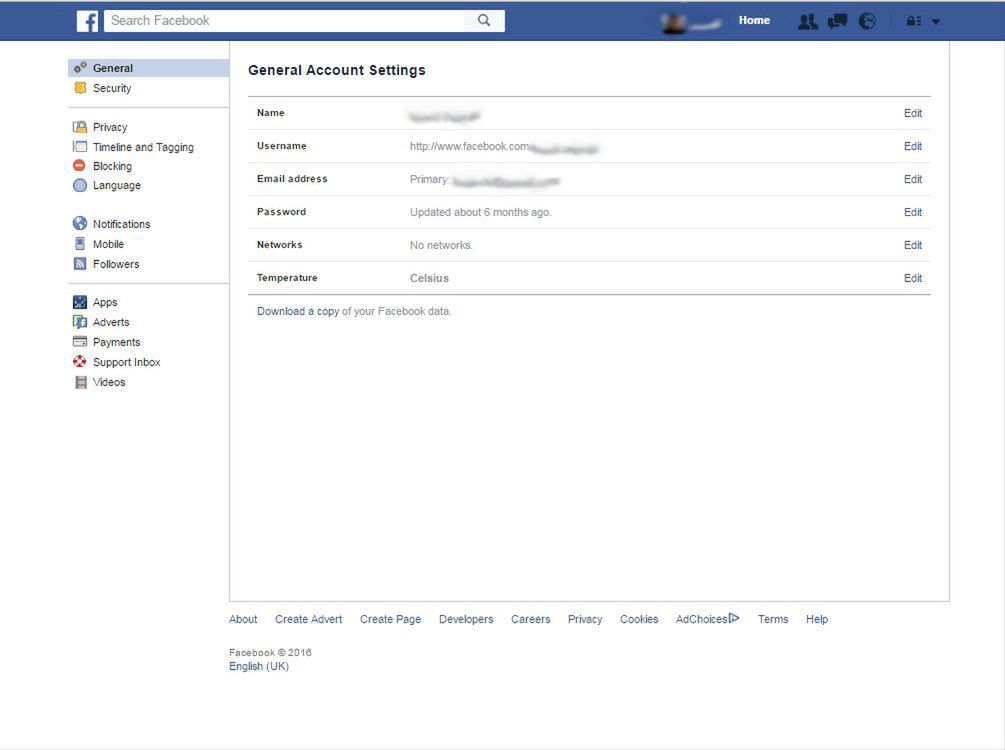
Task: Open Payments settings label
Action: (x=116, y=342)
